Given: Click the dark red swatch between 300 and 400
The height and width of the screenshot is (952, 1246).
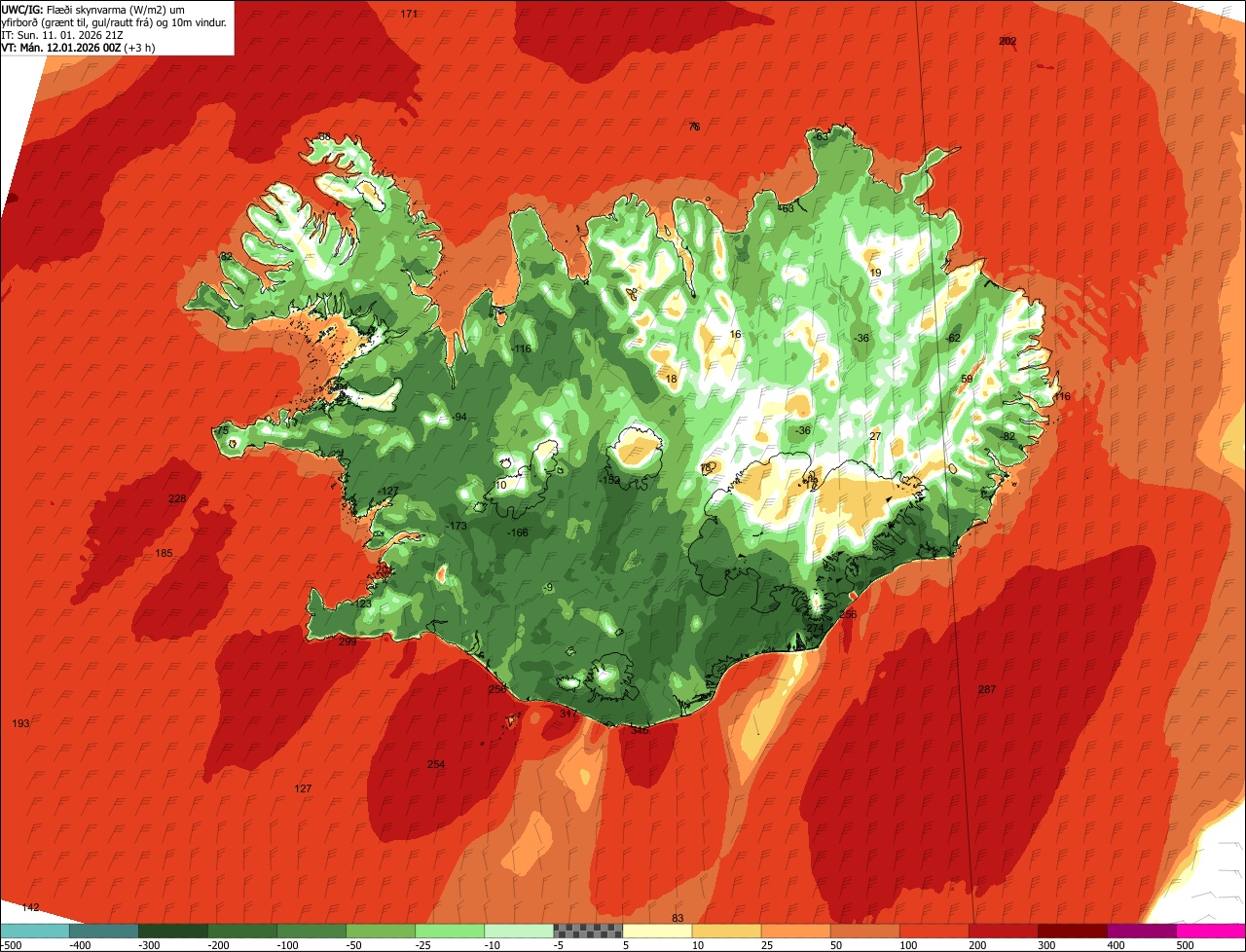Looking at the screenshot, I should (x=1072, y=931).
